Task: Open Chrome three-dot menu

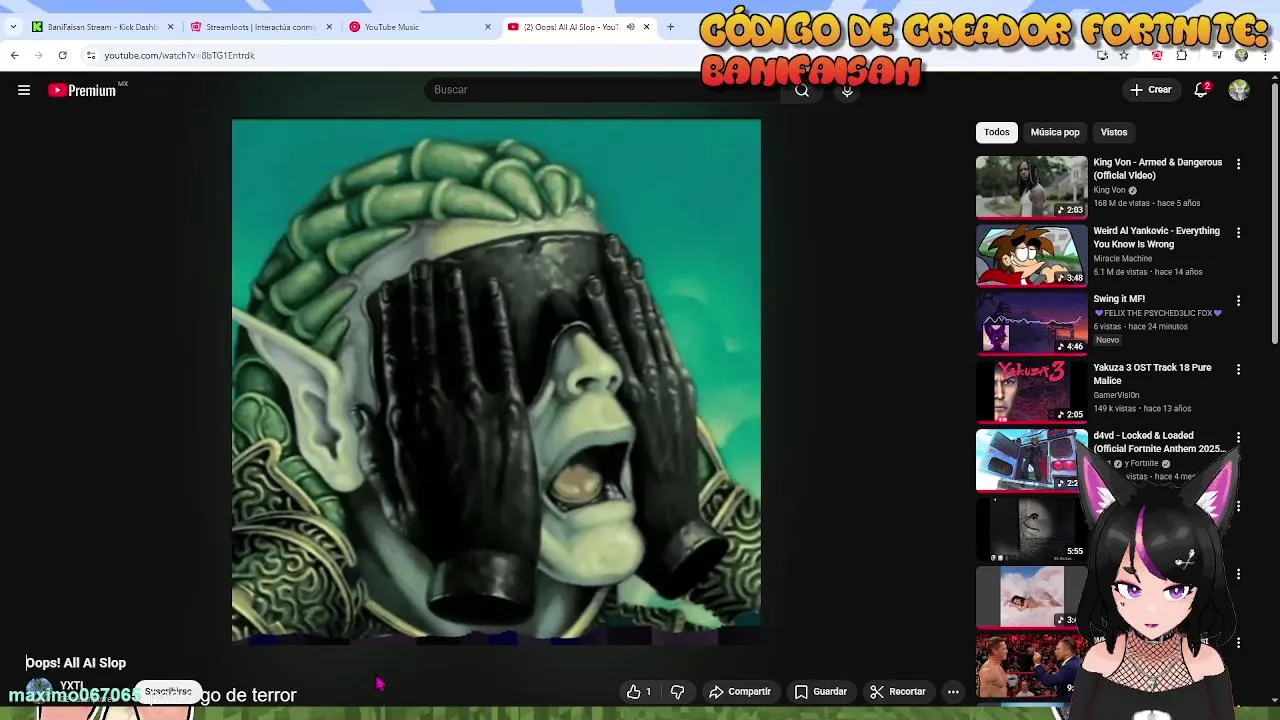Action: pyautogui.click(x=1266, y=55)
